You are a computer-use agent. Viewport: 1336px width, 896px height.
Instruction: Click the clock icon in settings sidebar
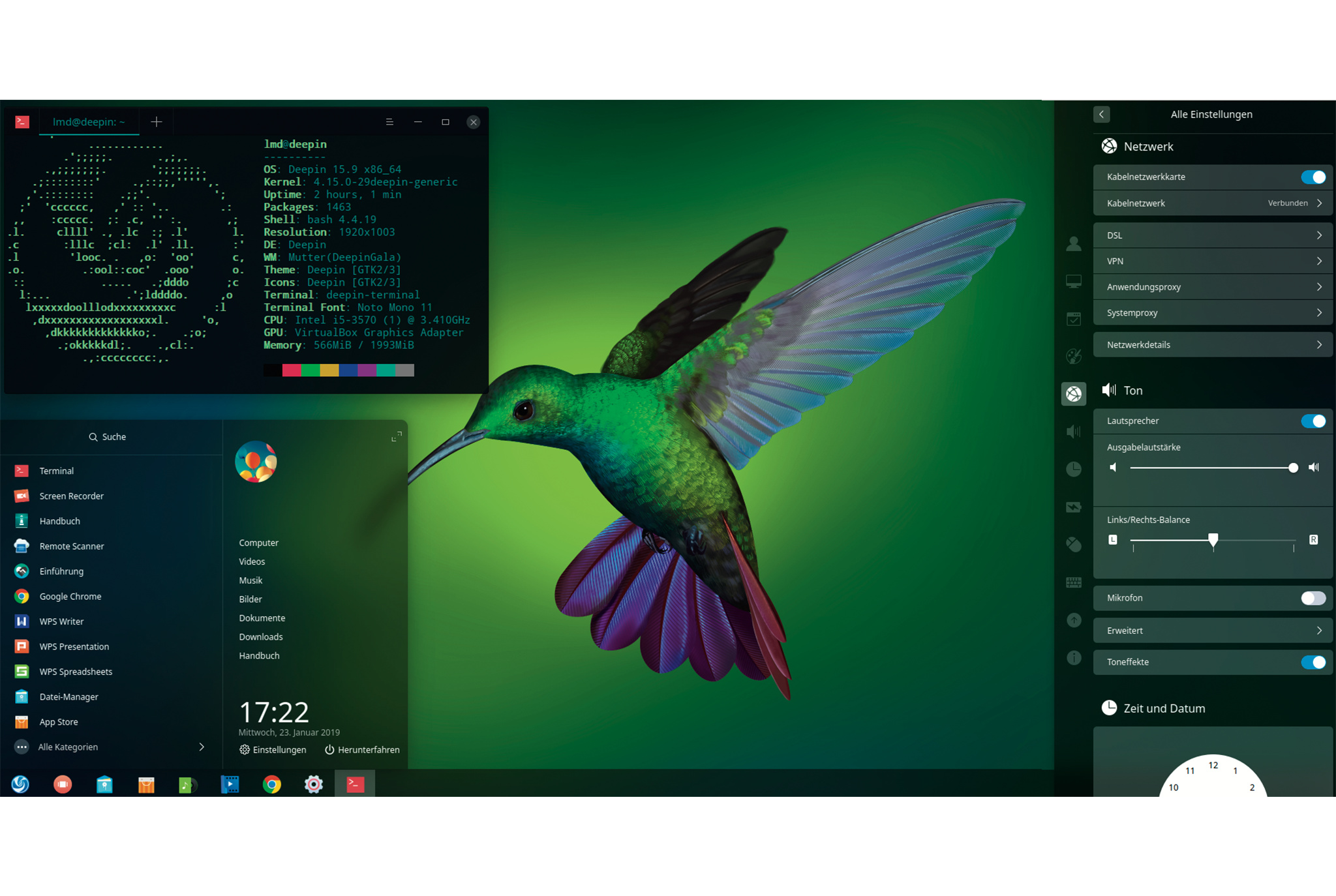pos(1073,469)
